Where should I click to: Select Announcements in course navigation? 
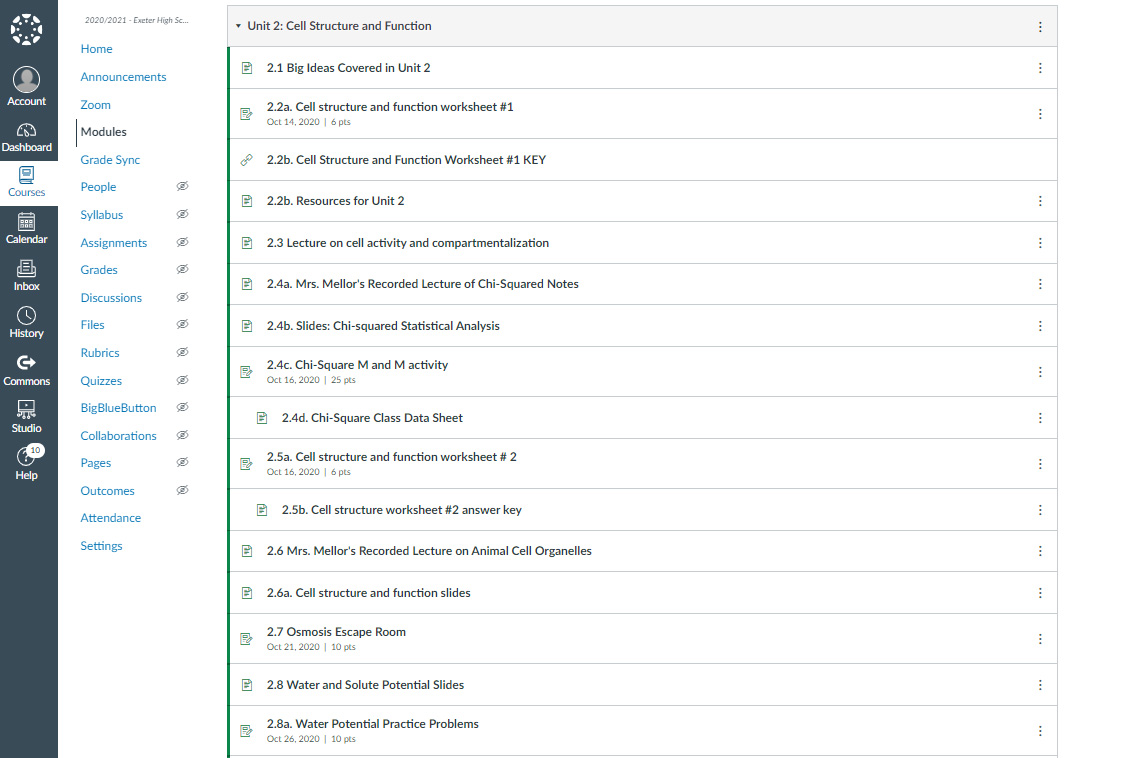point(123,77)
